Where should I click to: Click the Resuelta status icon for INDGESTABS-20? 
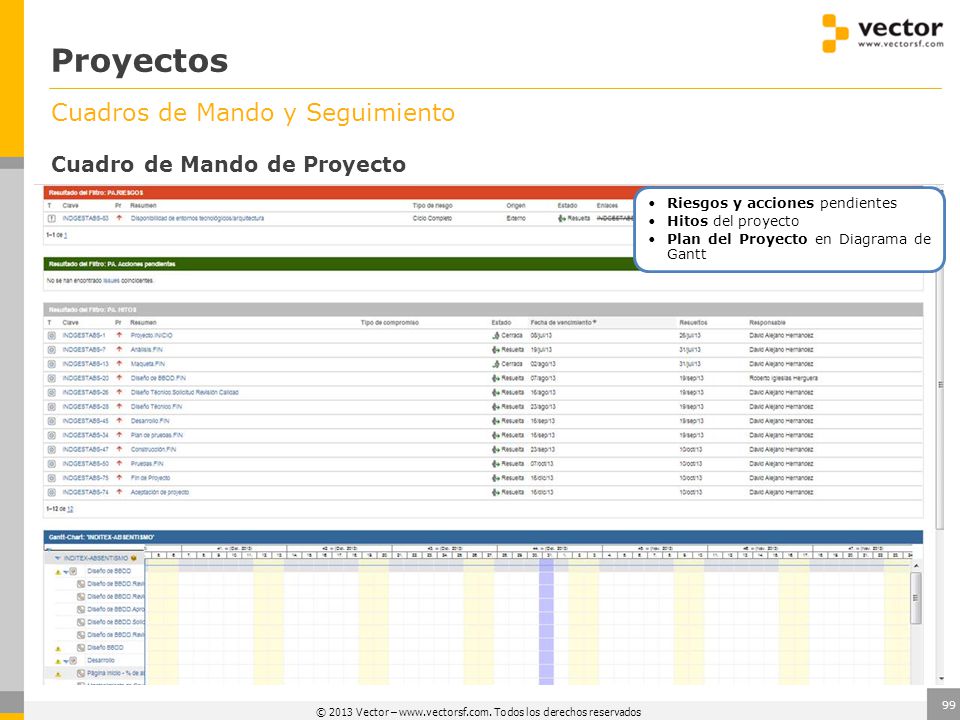pos(496,378)
